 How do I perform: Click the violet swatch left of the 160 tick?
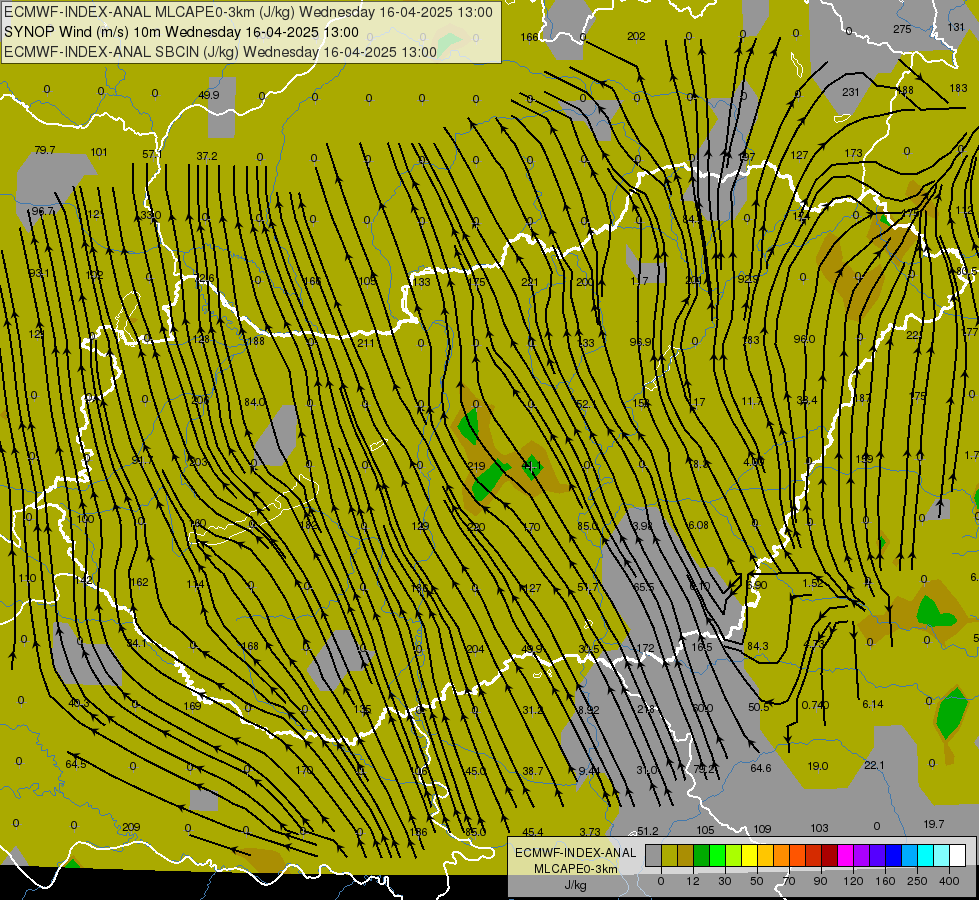878,855
